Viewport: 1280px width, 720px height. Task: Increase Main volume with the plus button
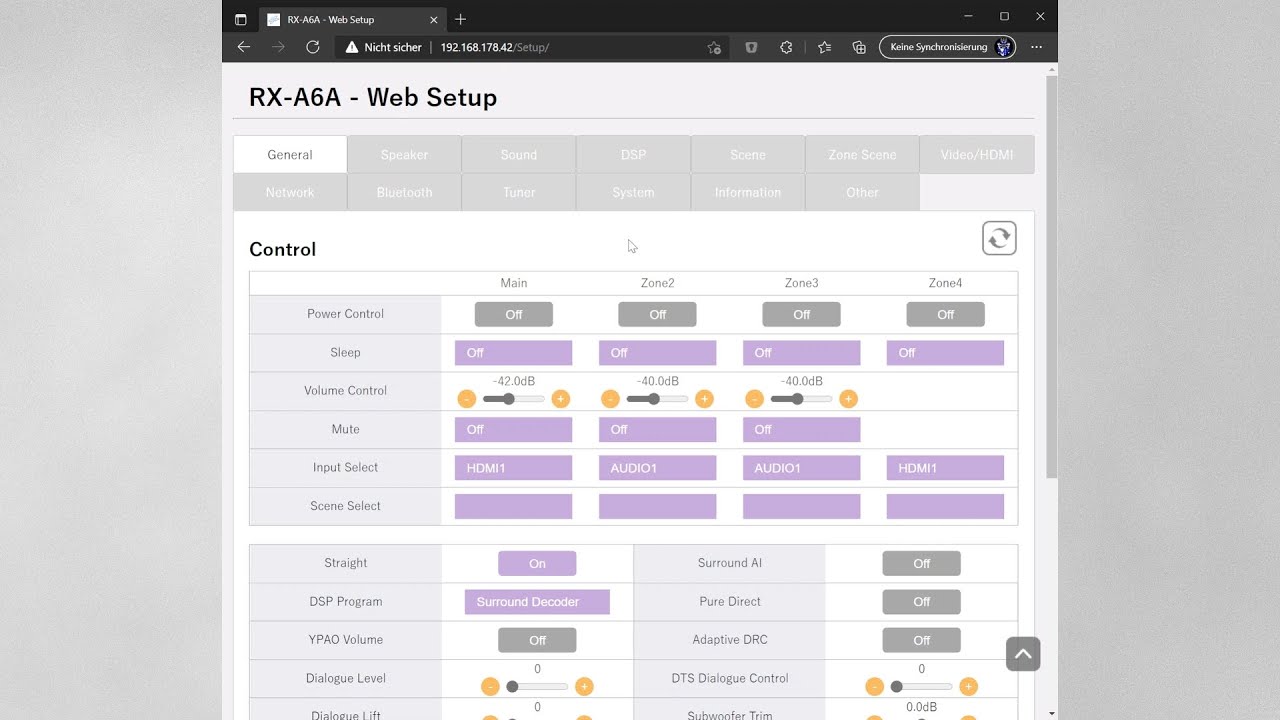pyautogui.click(x=561, y=399)
